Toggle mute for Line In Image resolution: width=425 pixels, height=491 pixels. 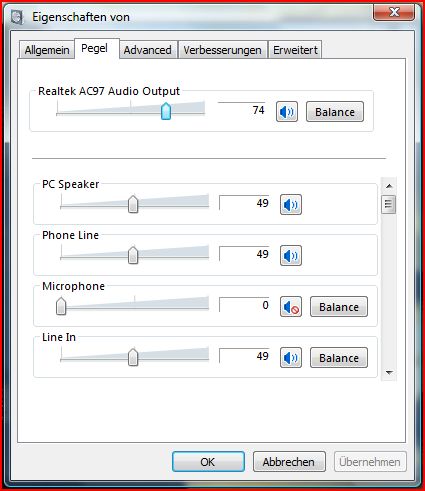[291, 357]
